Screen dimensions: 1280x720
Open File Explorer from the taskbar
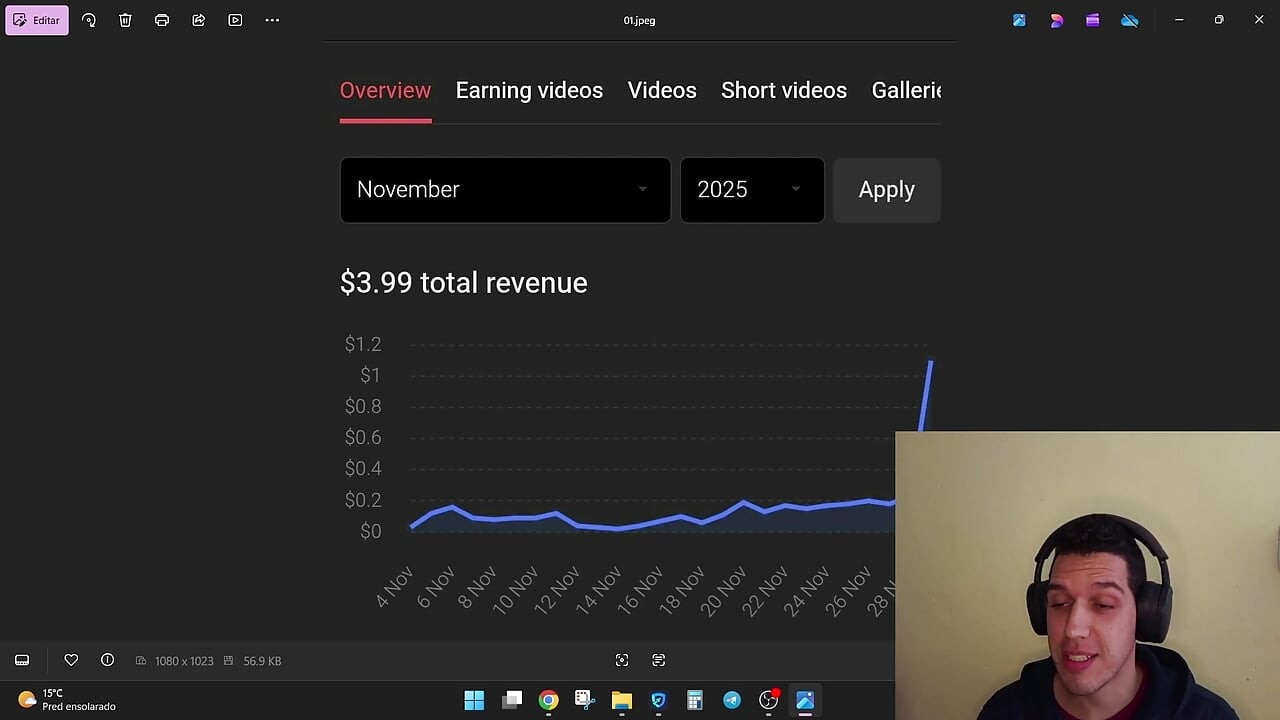click(x=622, y=700)
